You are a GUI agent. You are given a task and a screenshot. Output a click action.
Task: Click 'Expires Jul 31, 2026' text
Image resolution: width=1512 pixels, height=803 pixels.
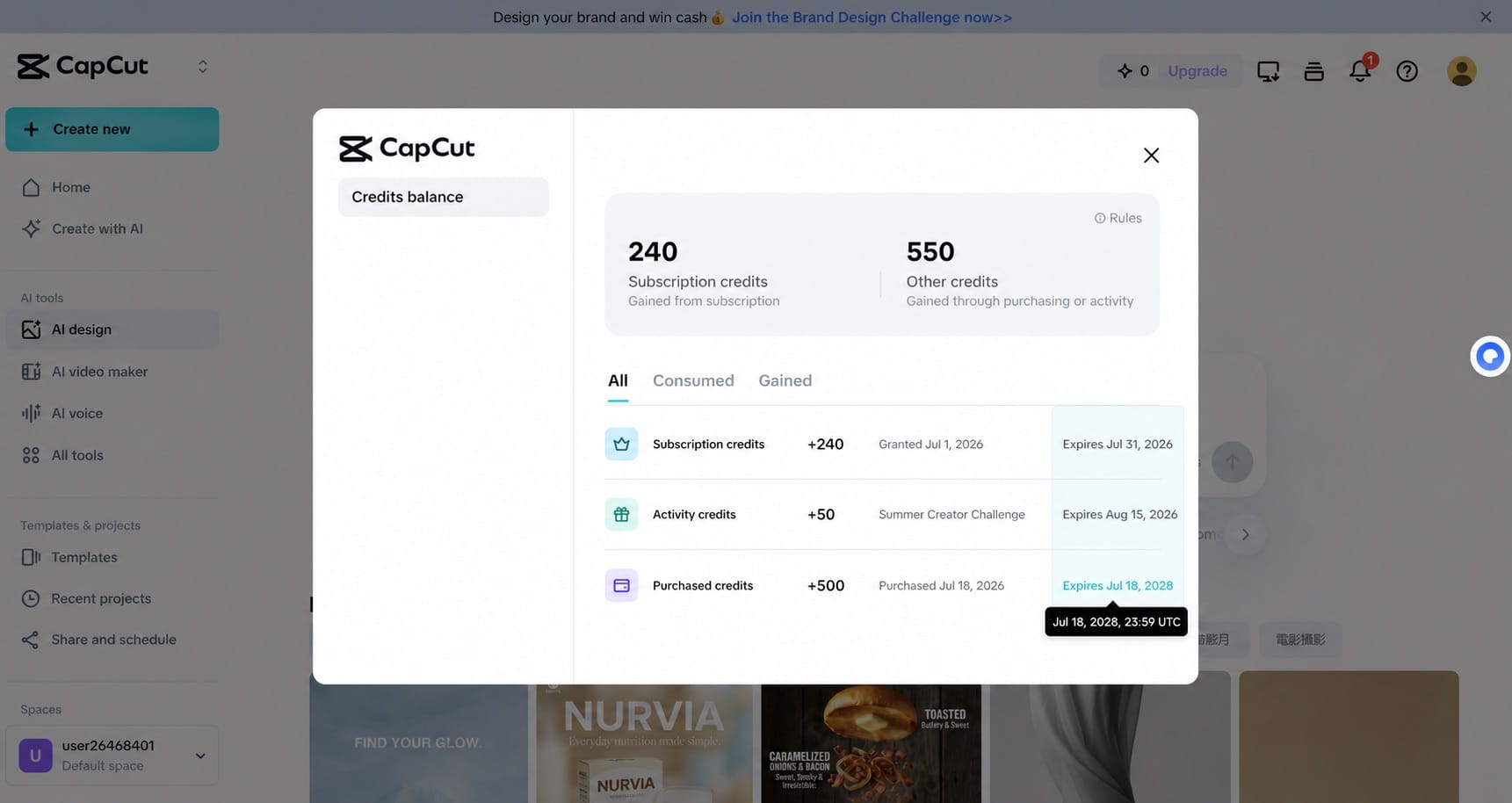point(1118,444)
